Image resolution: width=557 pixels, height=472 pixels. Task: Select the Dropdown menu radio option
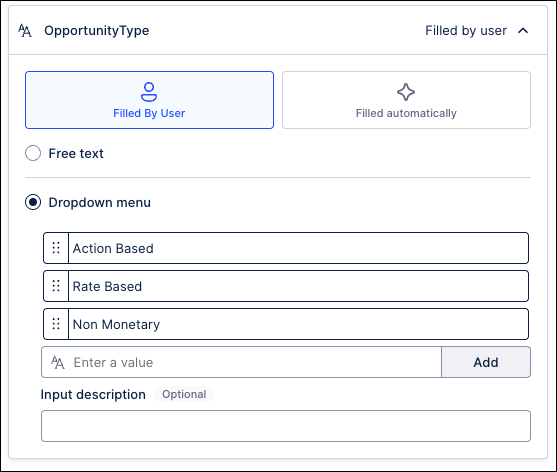pyautogui.click(x=33, y=202)
